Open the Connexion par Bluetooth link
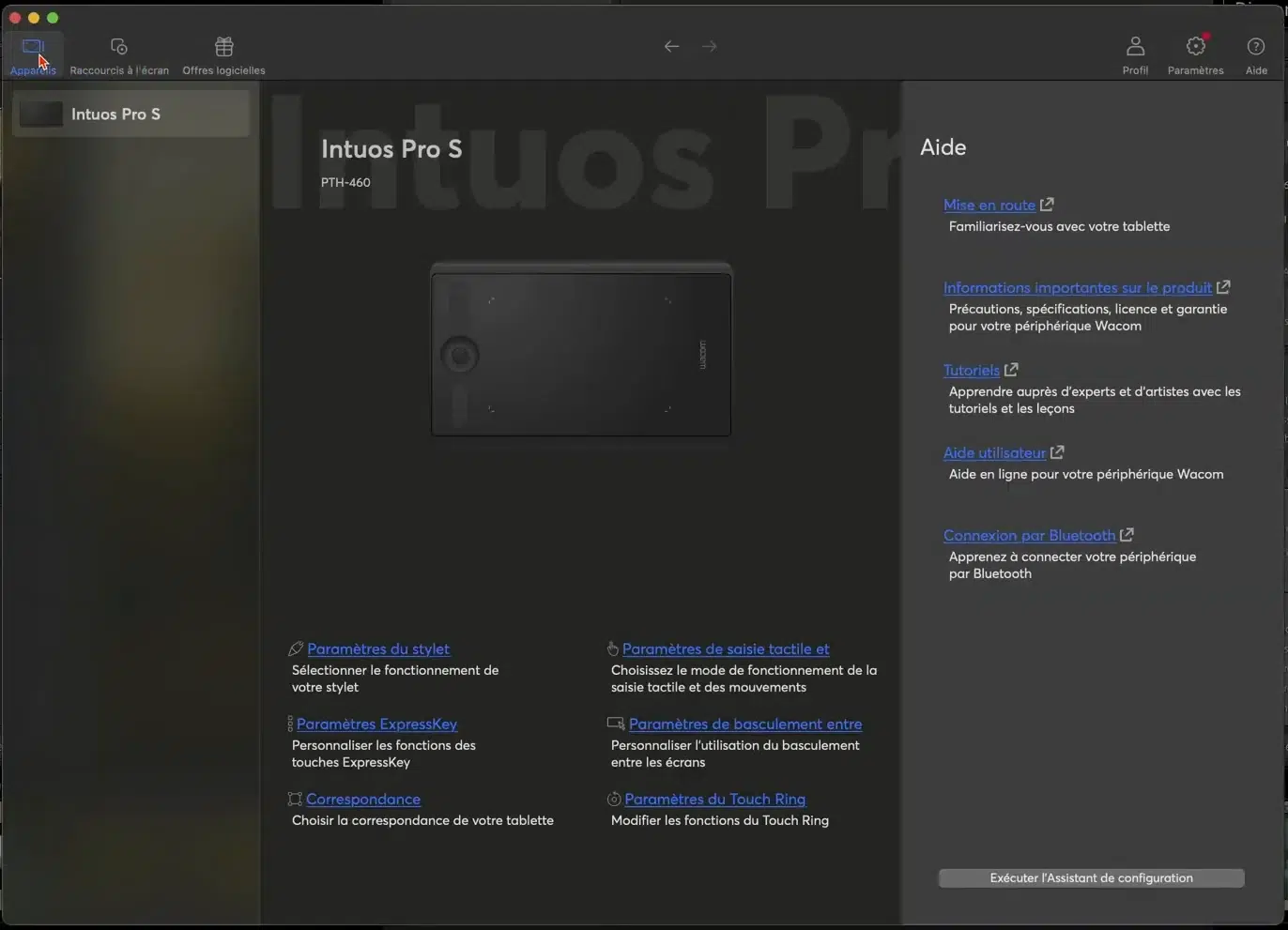The image size is (1288, 930). point(1029,535)
